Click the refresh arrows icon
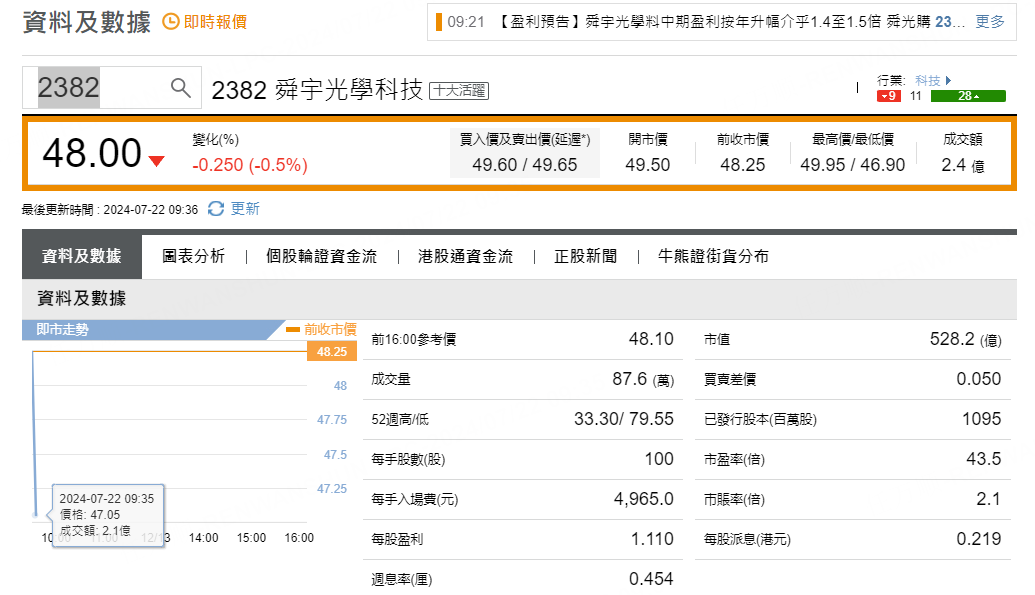Viewport: 1035px width, 595px height. (x=216, y=209)
